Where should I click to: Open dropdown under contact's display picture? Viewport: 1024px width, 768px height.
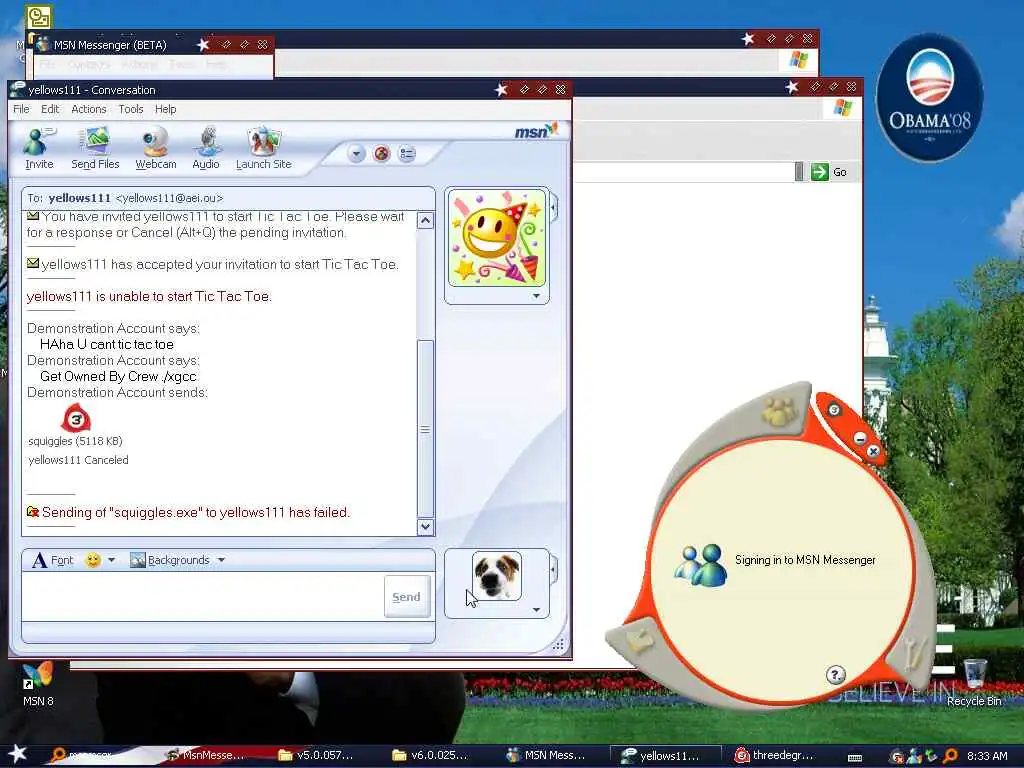[x=536, y=296]
